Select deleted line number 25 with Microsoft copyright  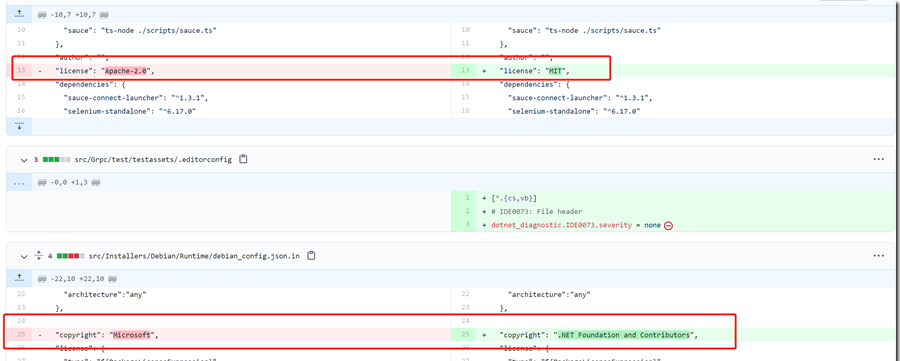22,335
